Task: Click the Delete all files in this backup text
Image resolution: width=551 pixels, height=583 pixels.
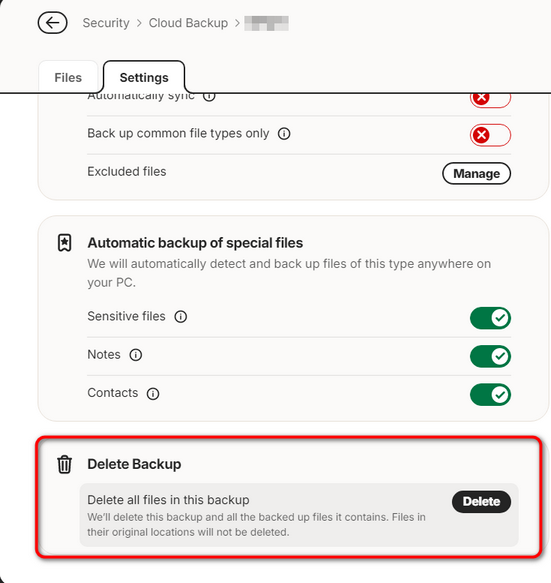Action: [168, 500]
